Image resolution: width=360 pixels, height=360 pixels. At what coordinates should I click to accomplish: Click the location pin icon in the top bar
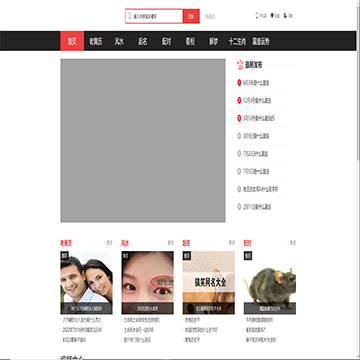[272, 15]
